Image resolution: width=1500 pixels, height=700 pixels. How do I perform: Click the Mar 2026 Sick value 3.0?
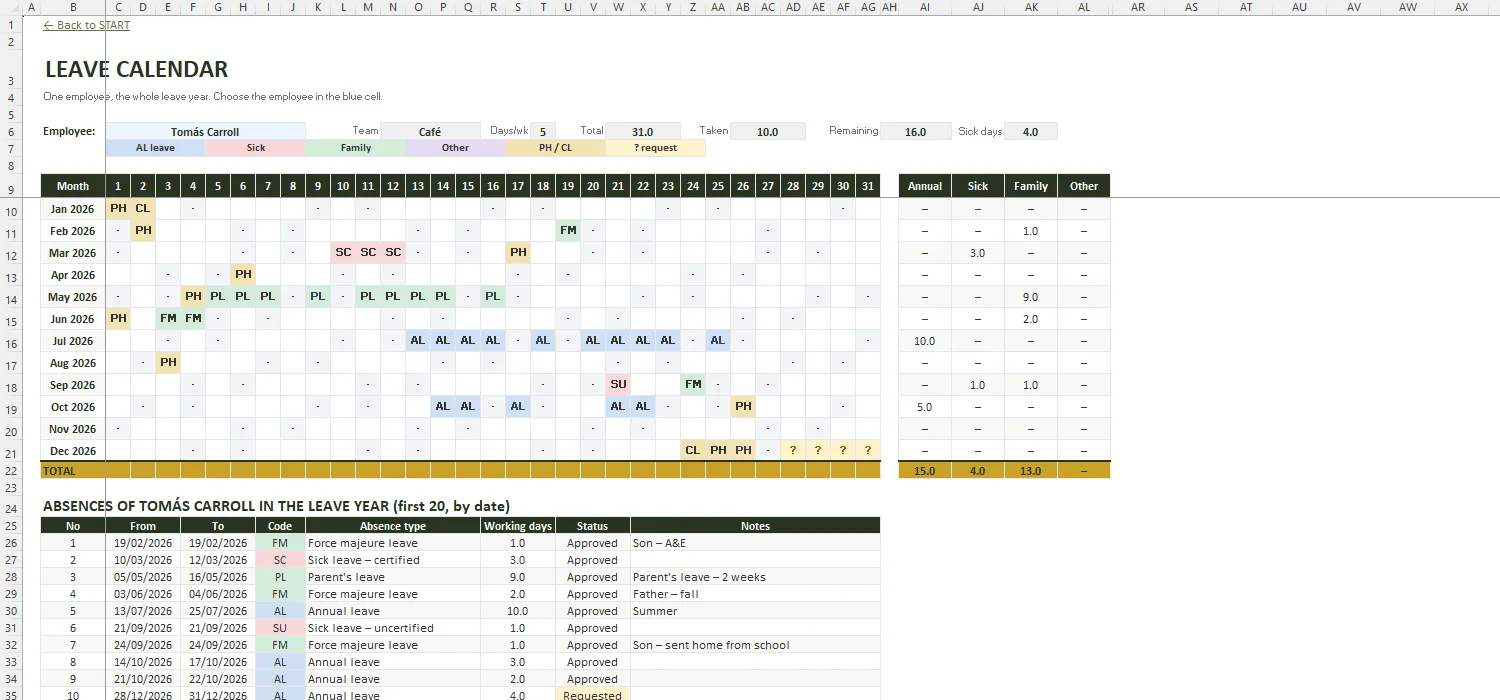(978, 253)
